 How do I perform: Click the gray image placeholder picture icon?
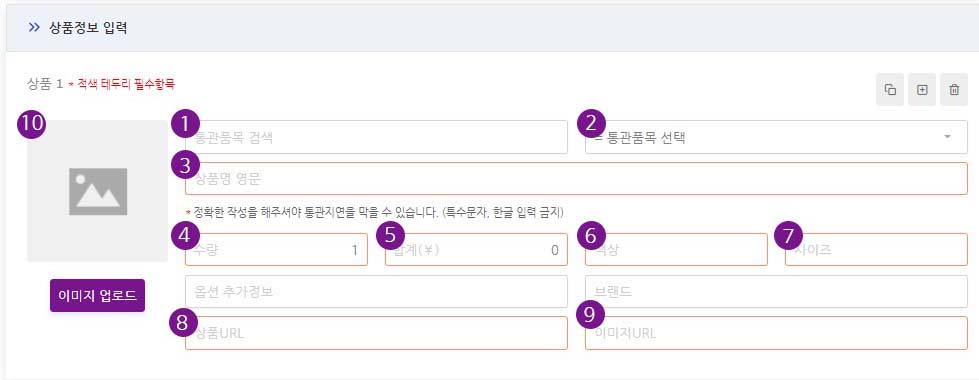(x=98, y=191)
